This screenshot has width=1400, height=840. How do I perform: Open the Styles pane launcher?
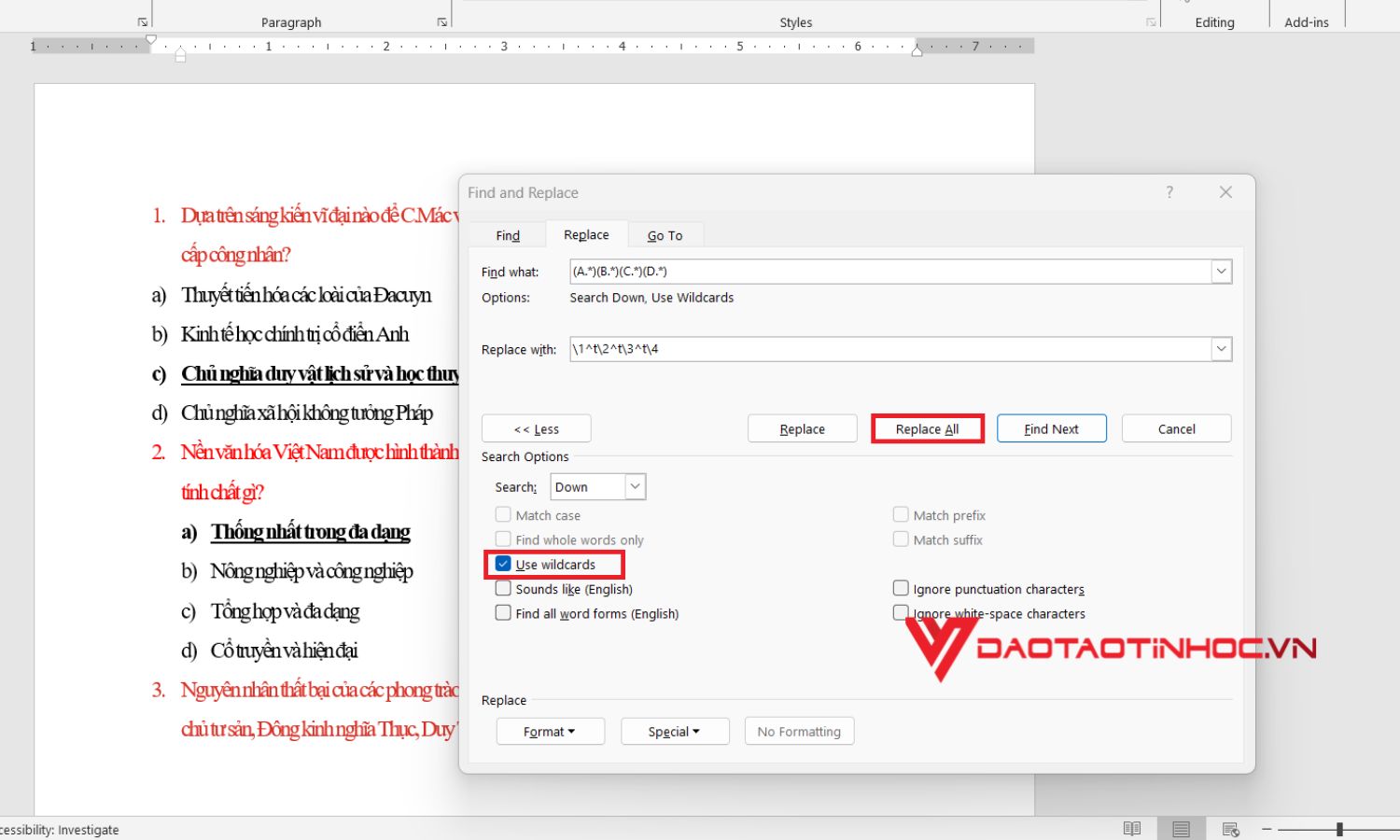pos(1152,21)
